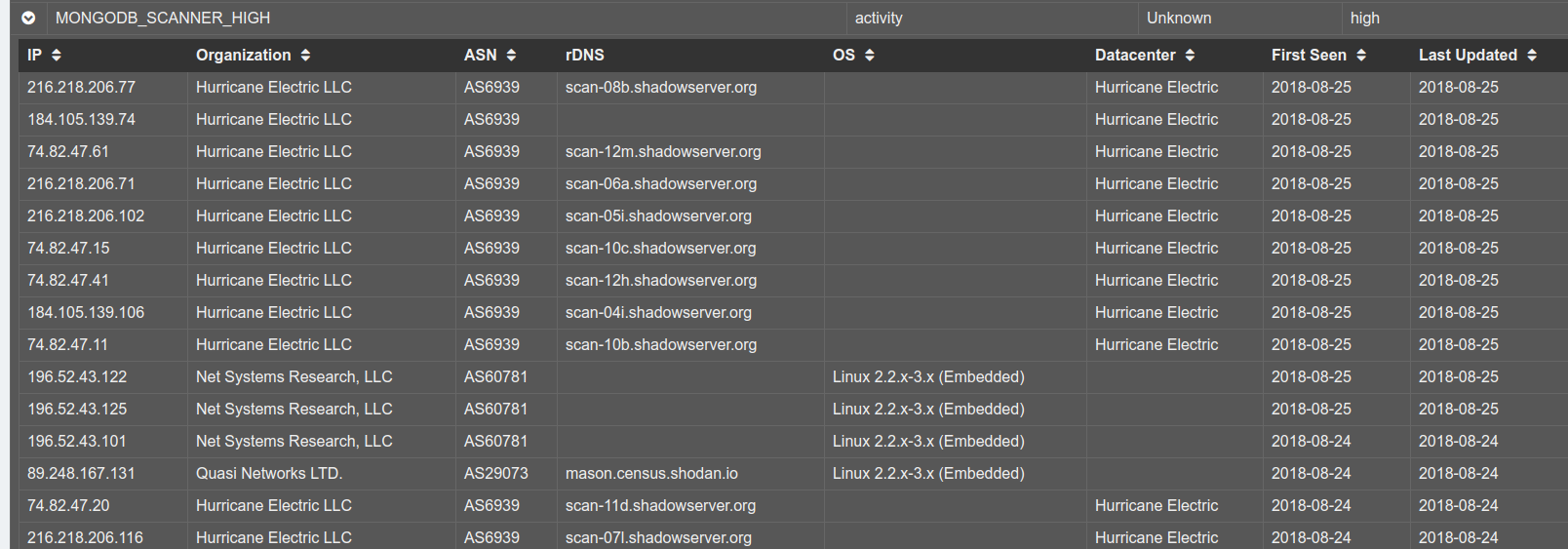Viewport: 1568px width, 549px height.
Task: Click rDNS scan-12m.shadowserver.org
Action: pyautogui.click(x=663, y=151)
